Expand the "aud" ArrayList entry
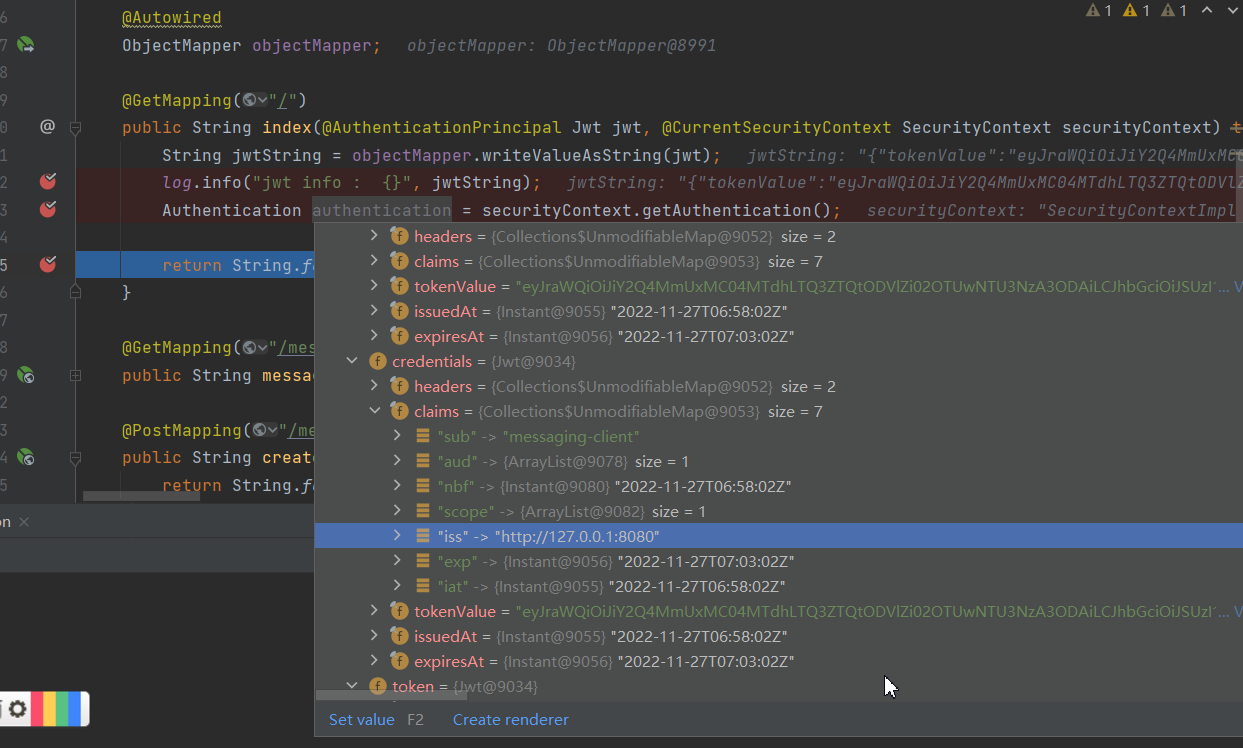The height and width of the screenshot is (748, 1243). click(x=397, y=461)
